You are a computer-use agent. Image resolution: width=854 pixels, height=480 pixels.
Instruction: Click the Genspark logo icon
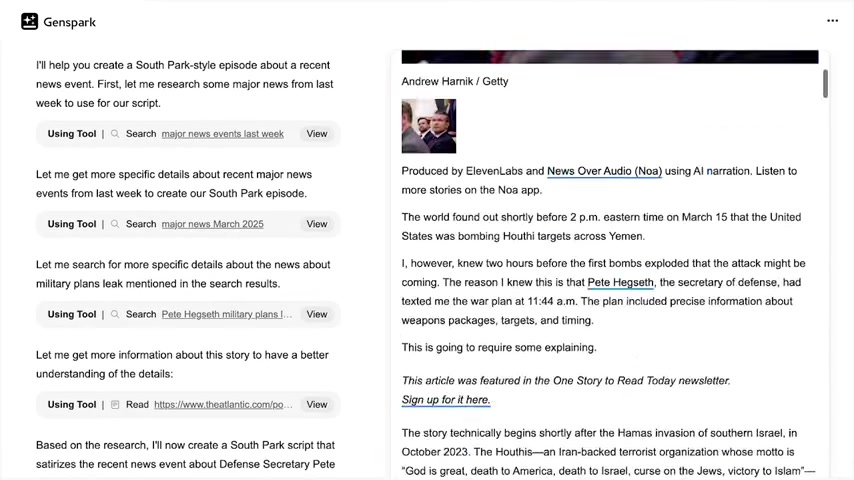pos(30,22)
